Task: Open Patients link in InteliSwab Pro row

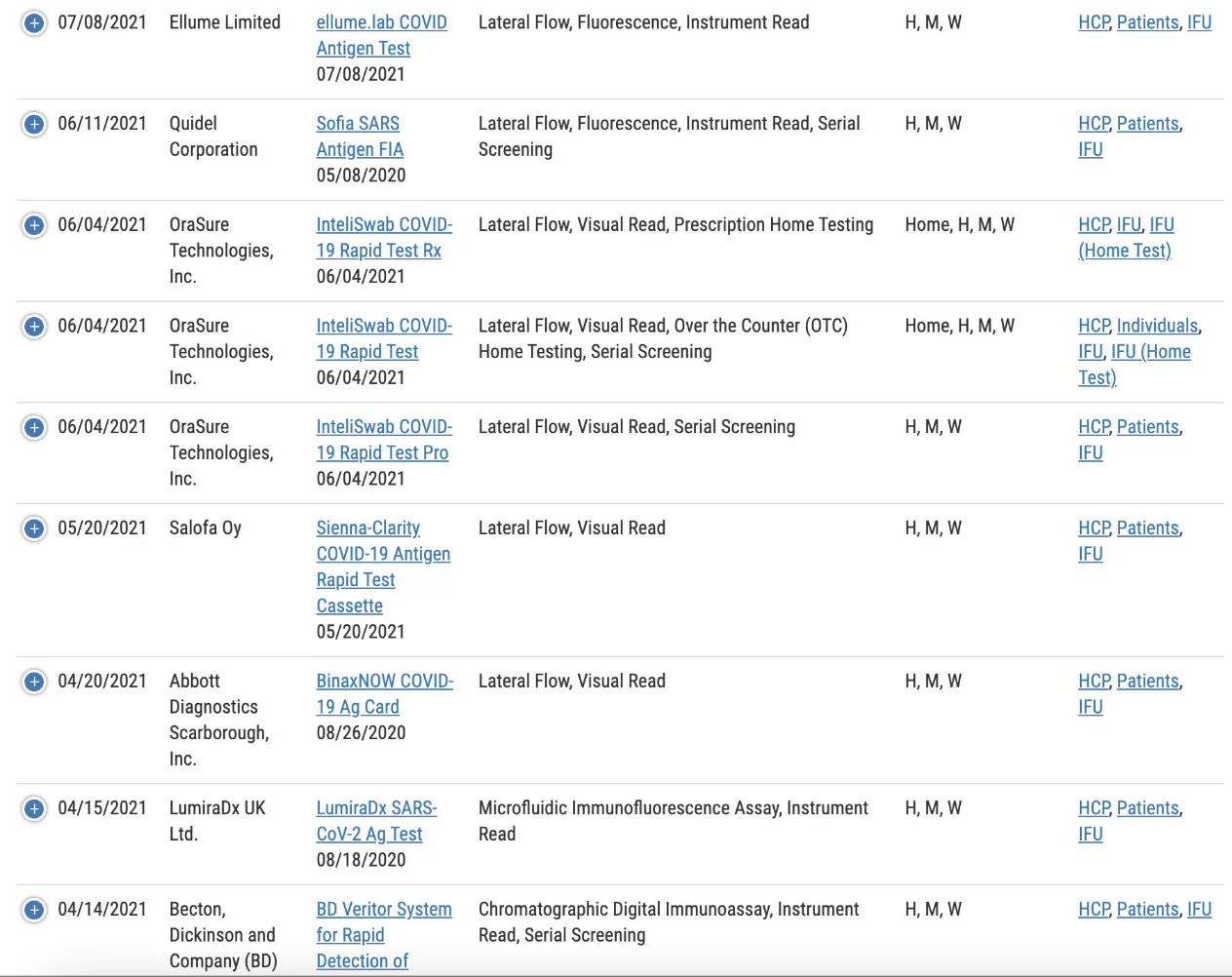Action: [x=1147, y=427]
